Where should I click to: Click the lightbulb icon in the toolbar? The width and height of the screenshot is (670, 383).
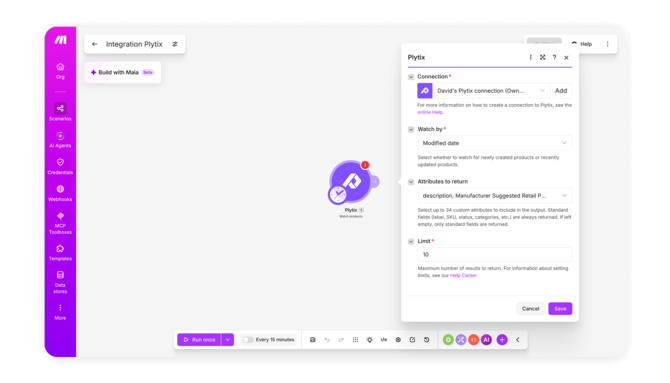pos(370,340)
